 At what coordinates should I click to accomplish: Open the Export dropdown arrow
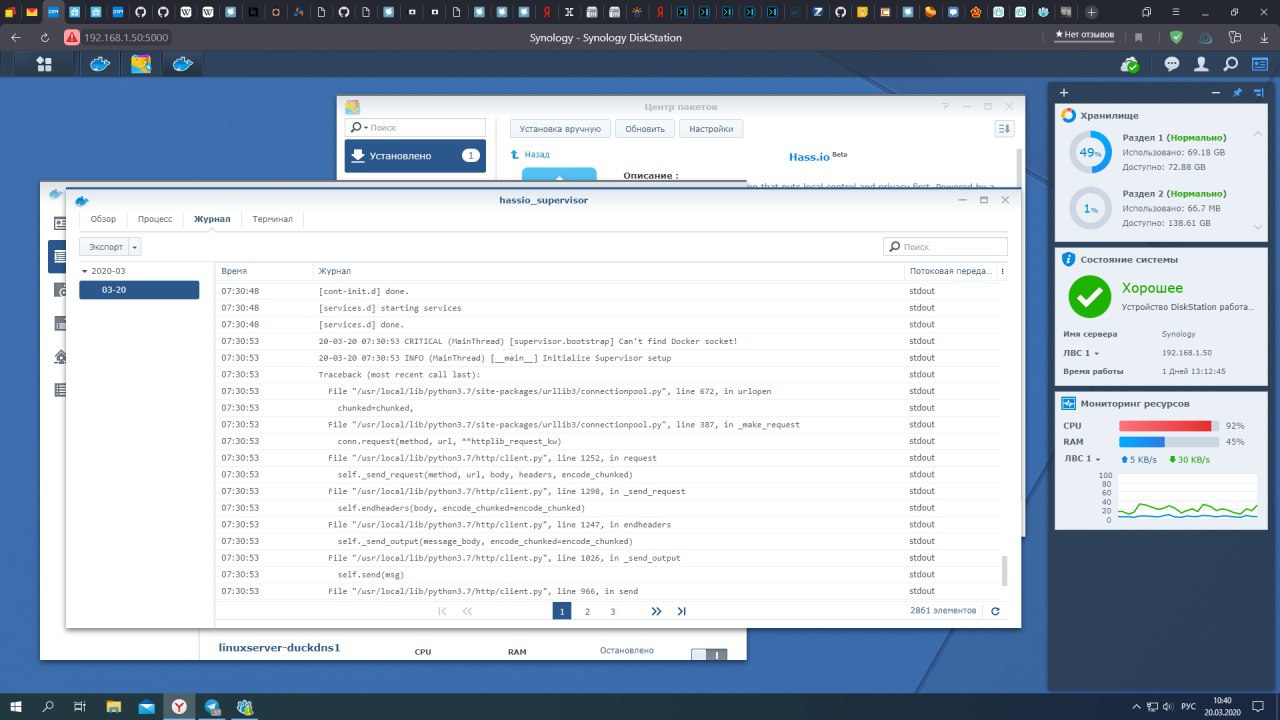(135, 246)
